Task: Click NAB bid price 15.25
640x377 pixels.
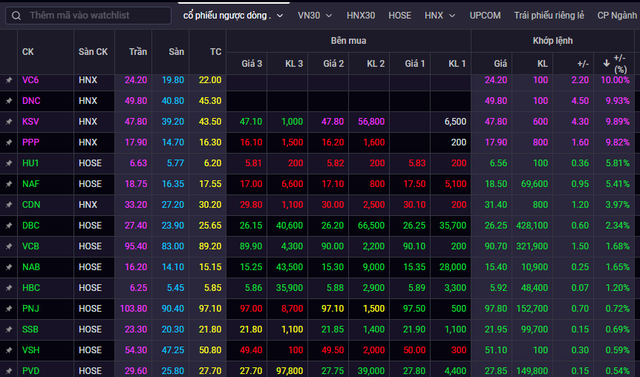Action: click(x=251, y=267)
